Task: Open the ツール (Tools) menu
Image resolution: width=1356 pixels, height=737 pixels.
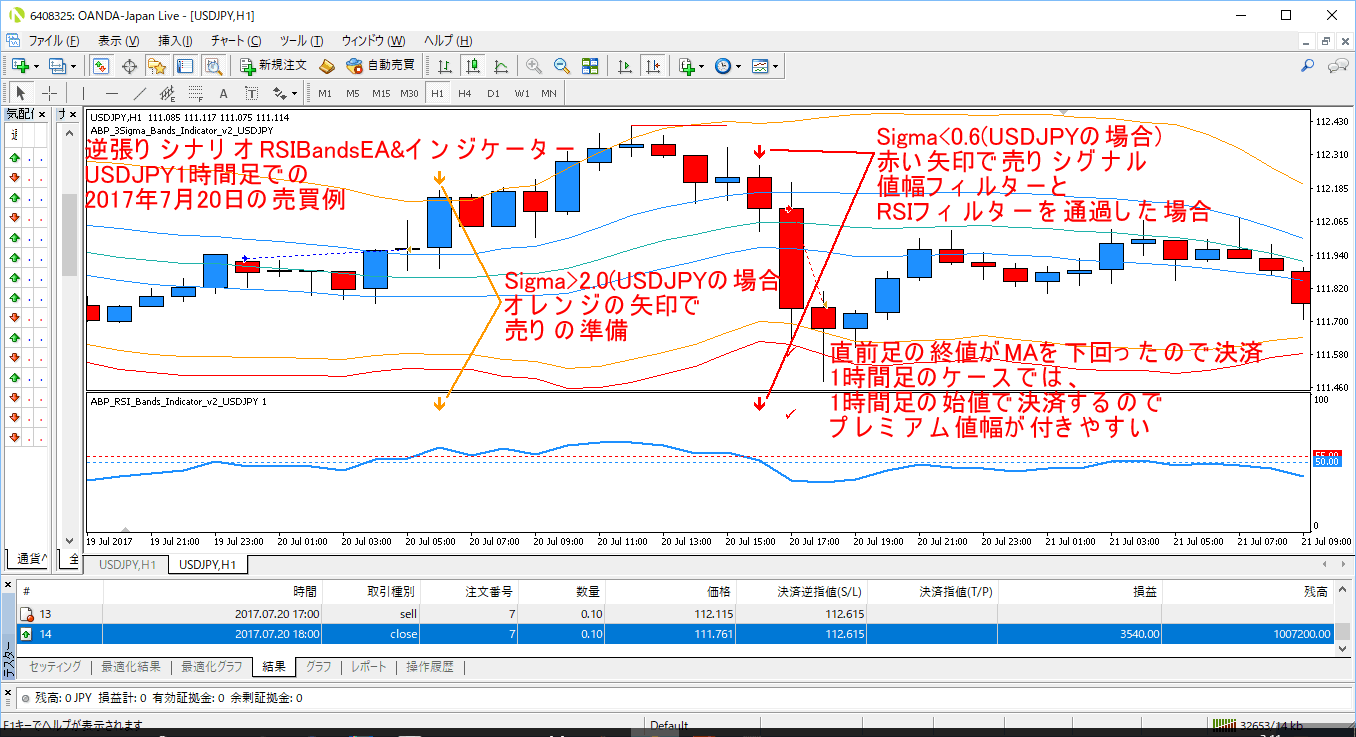Action: tap(301, 41)
